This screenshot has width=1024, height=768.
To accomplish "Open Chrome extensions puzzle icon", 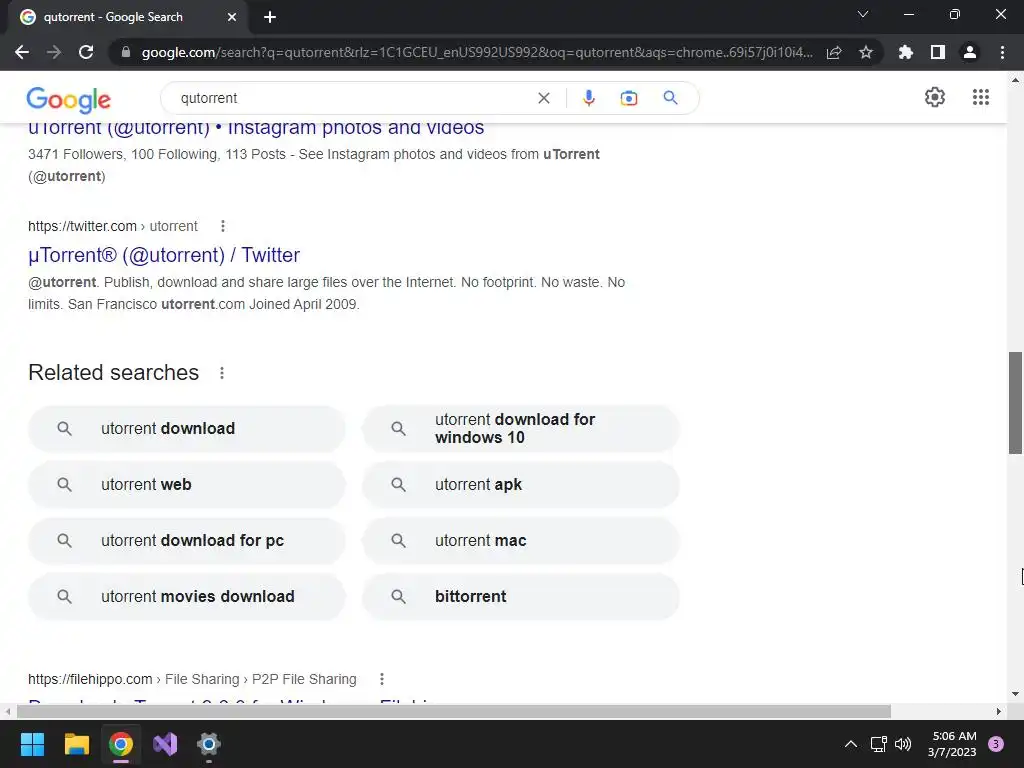I will [x=905, y=52].
